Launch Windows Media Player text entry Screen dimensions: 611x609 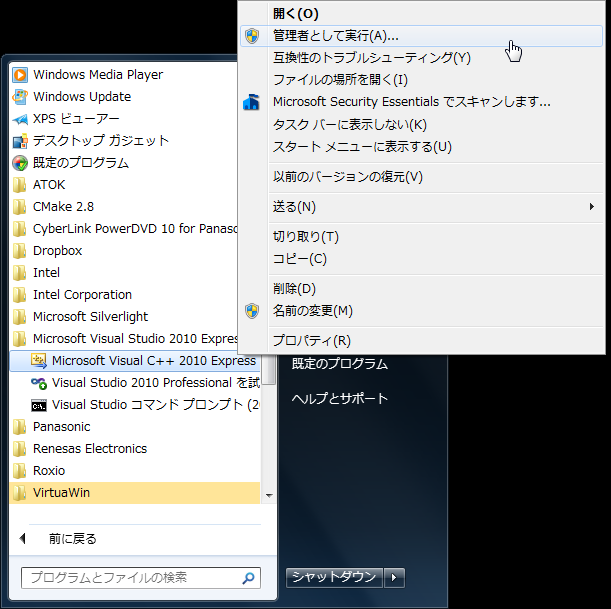tap(98, 75)
